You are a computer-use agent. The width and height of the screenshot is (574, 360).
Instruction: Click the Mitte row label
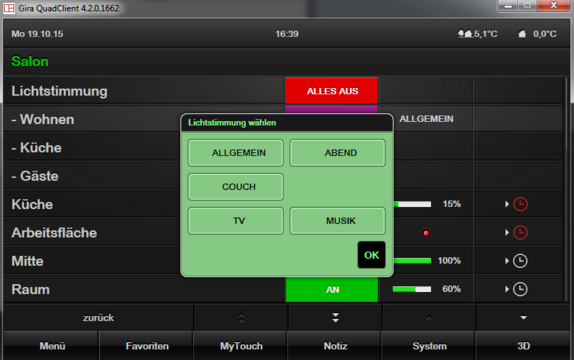pyautogui.click(x=27, y=261)
